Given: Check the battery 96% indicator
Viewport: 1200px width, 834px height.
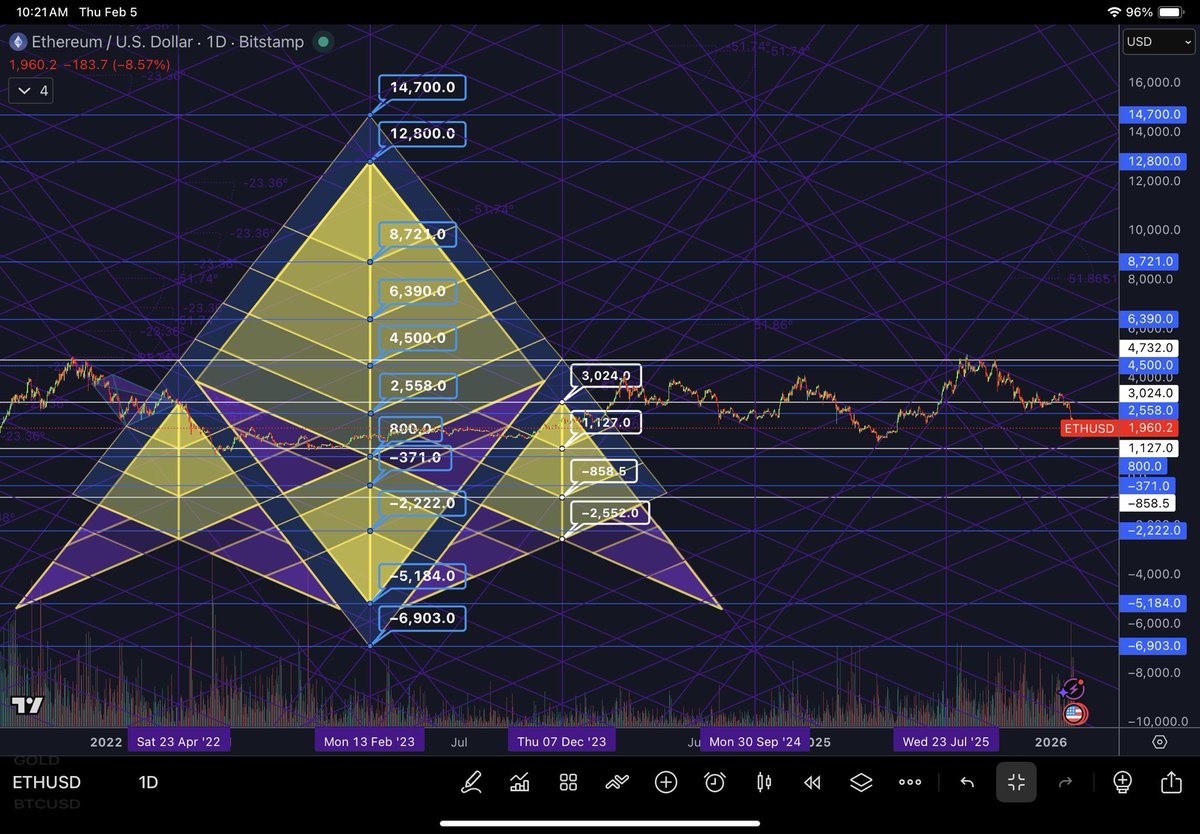Looking at the screenshot, I should tap(1156, 12).
